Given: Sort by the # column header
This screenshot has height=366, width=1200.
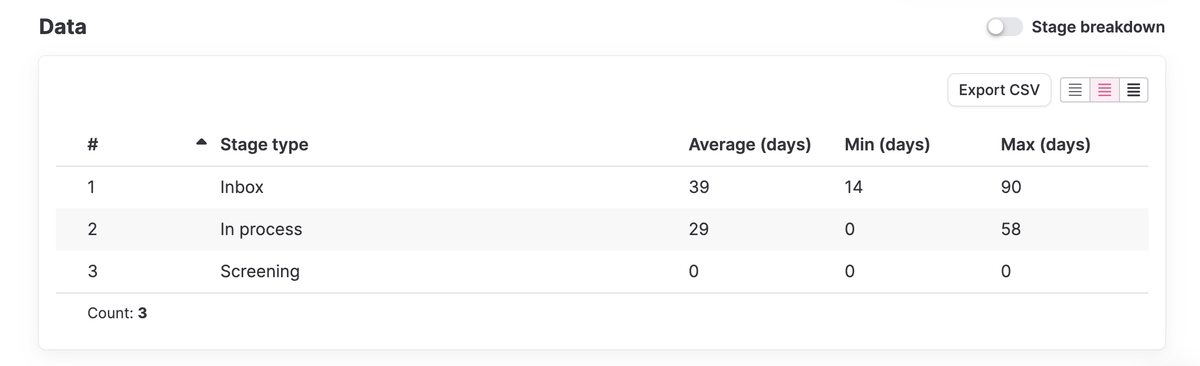Looking at the screenshot, I should (x=92, y=145).
